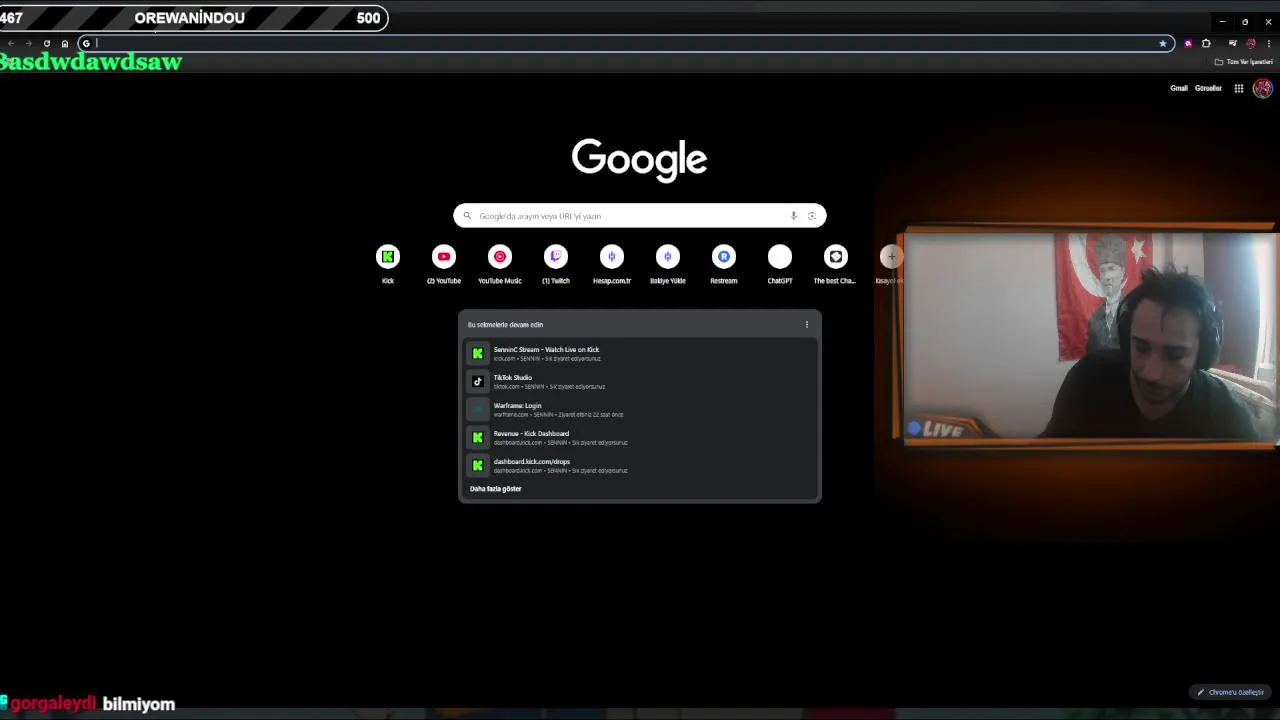
Task: Open The best Cha... shortcut
Action: tap(836, 257)
